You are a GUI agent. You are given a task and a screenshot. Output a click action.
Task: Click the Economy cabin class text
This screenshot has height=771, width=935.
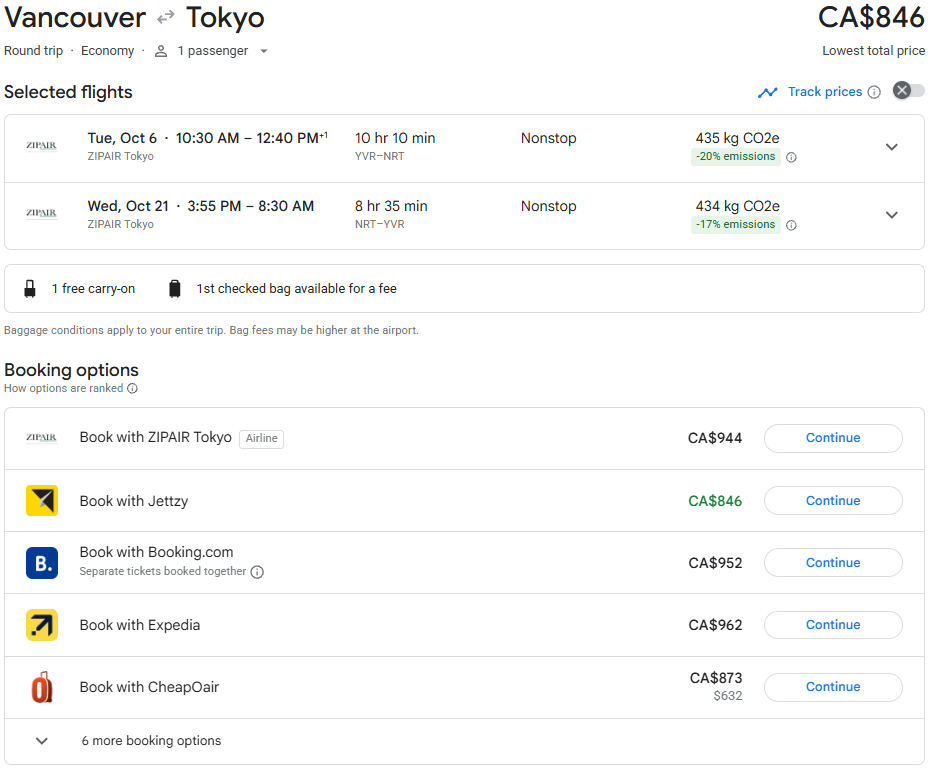tap(107, 51)
